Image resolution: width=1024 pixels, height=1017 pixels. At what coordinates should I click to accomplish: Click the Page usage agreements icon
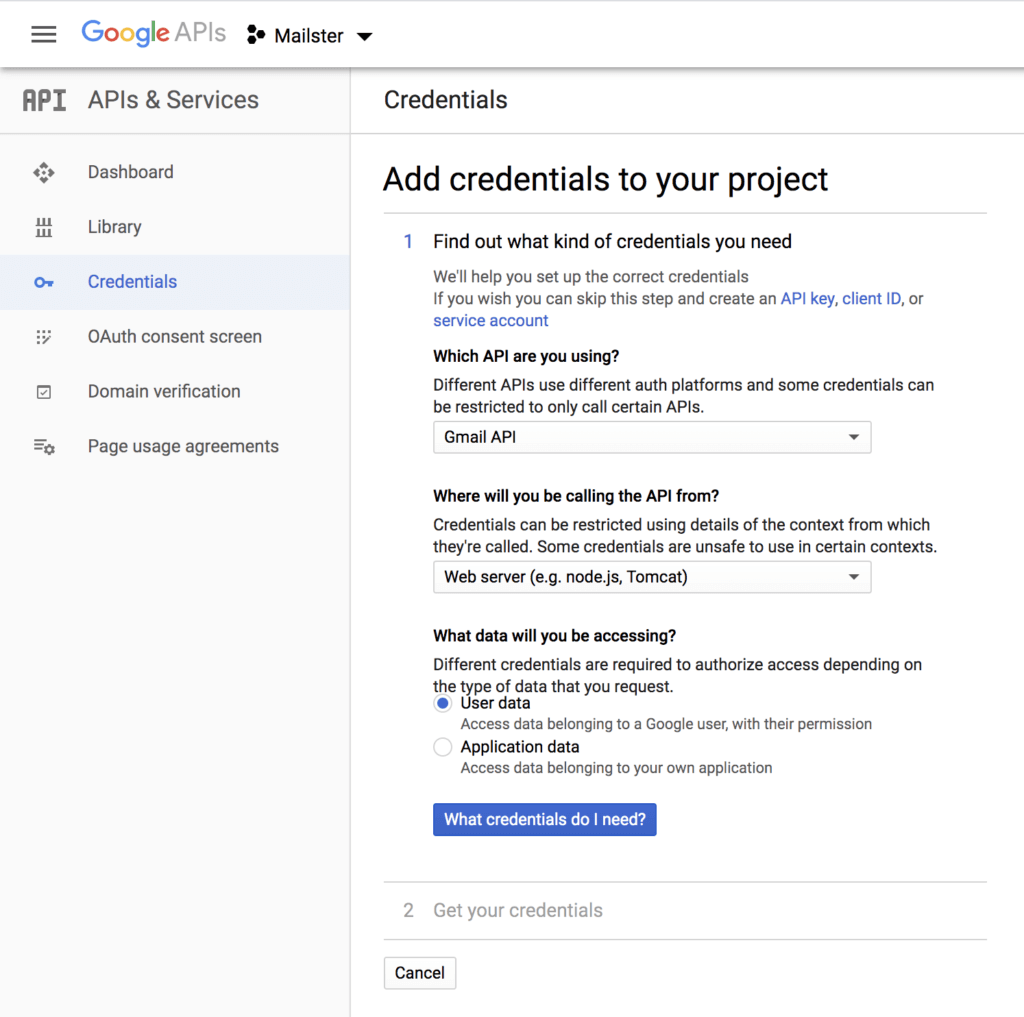44,447
